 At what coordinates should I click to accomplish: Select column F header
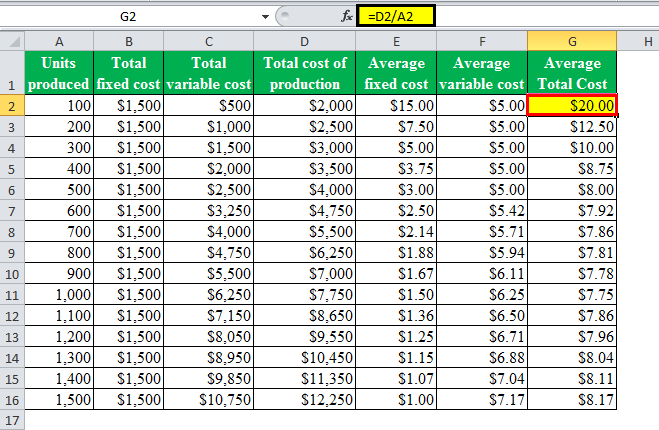pyautogui.click(x=482, y=42)
